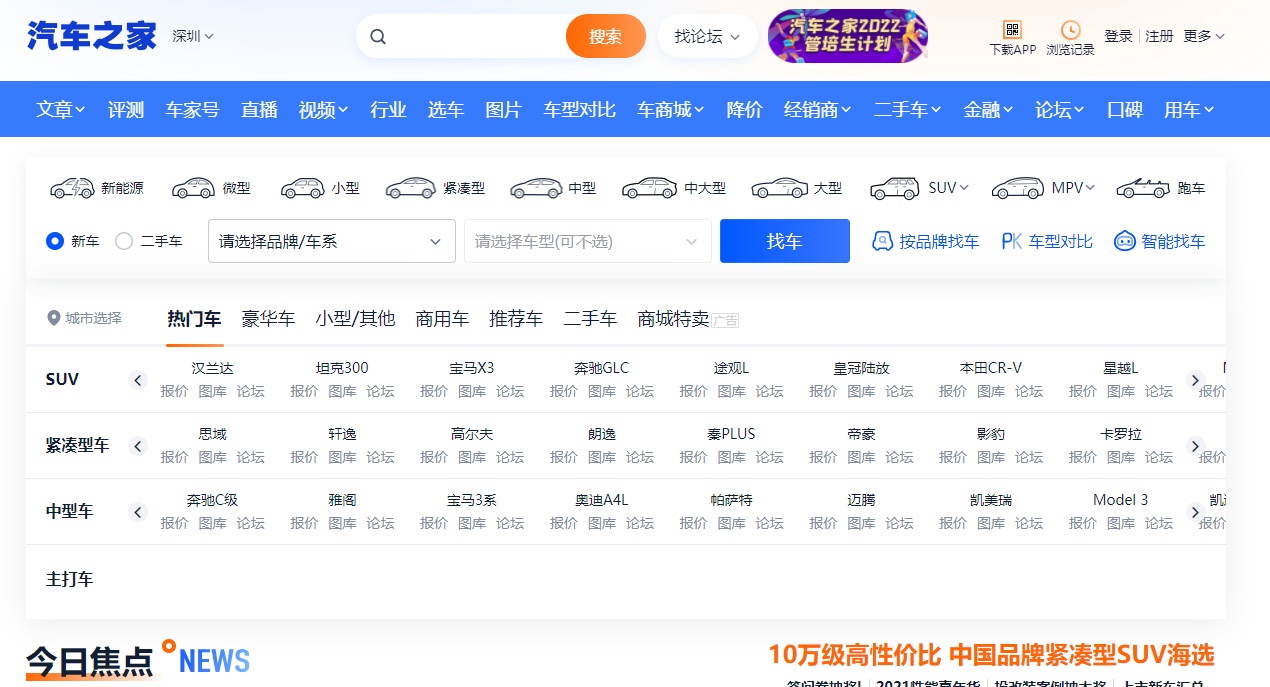Switch to the 豪华车 tab
The height and width of the screenshot is (687, 1270).
[268, 319]
